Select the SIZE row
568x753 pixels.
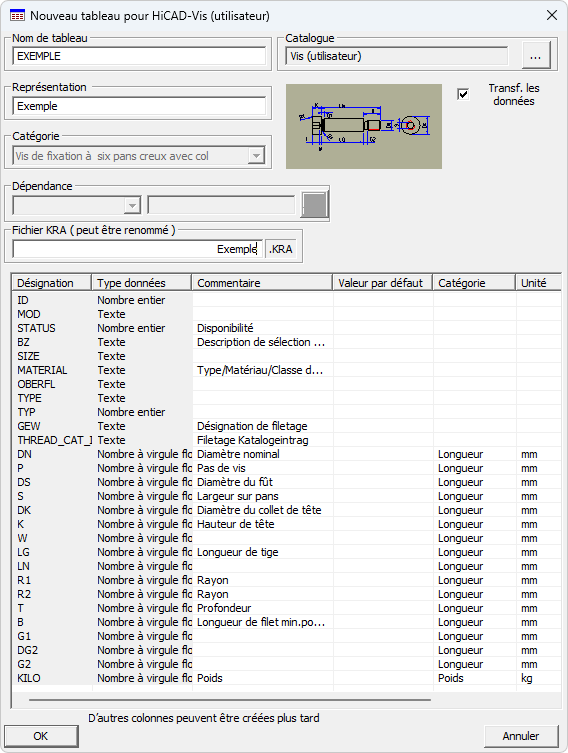[x=287, y=356]
